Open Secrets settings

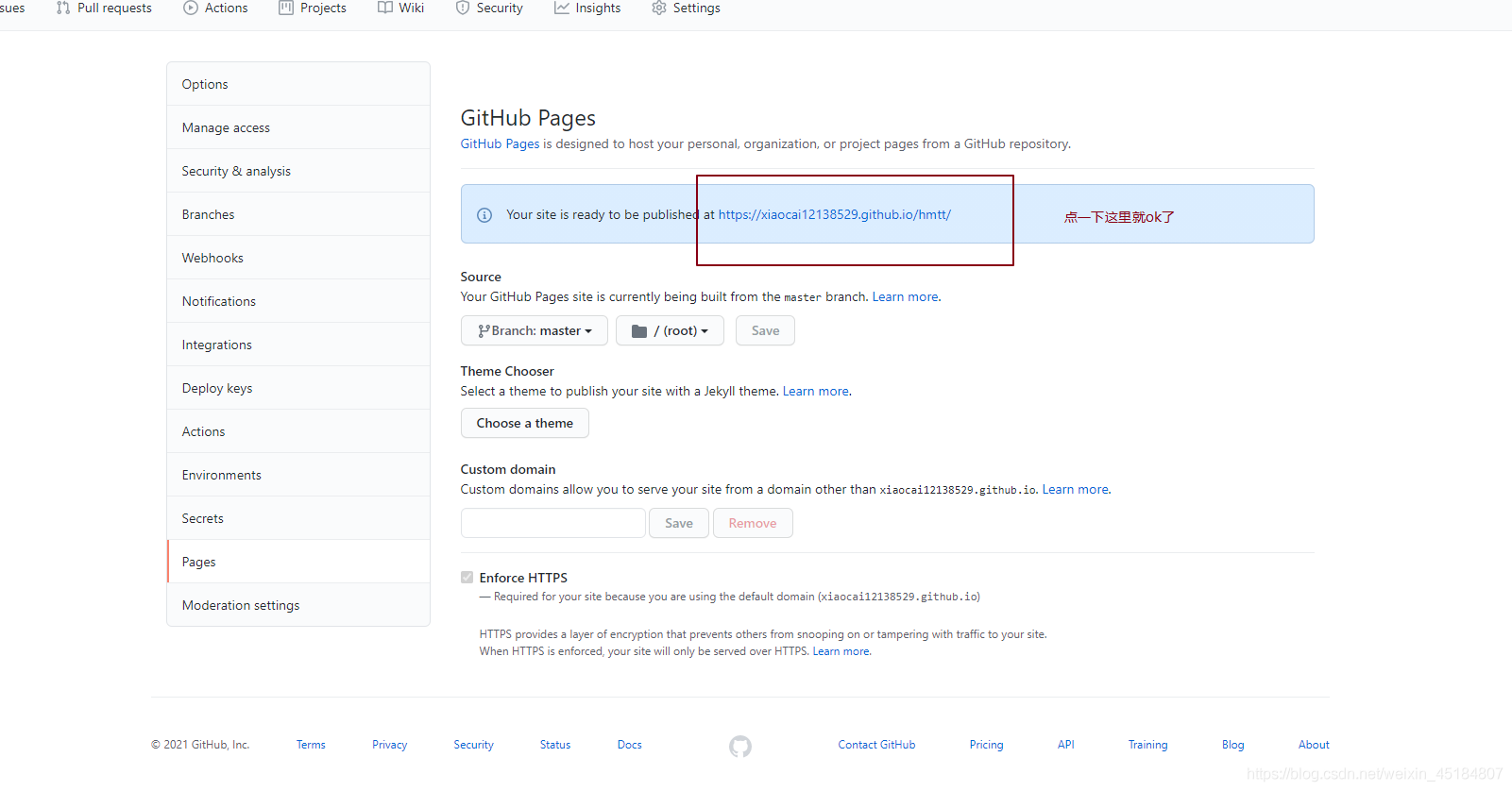click(298, 518)
